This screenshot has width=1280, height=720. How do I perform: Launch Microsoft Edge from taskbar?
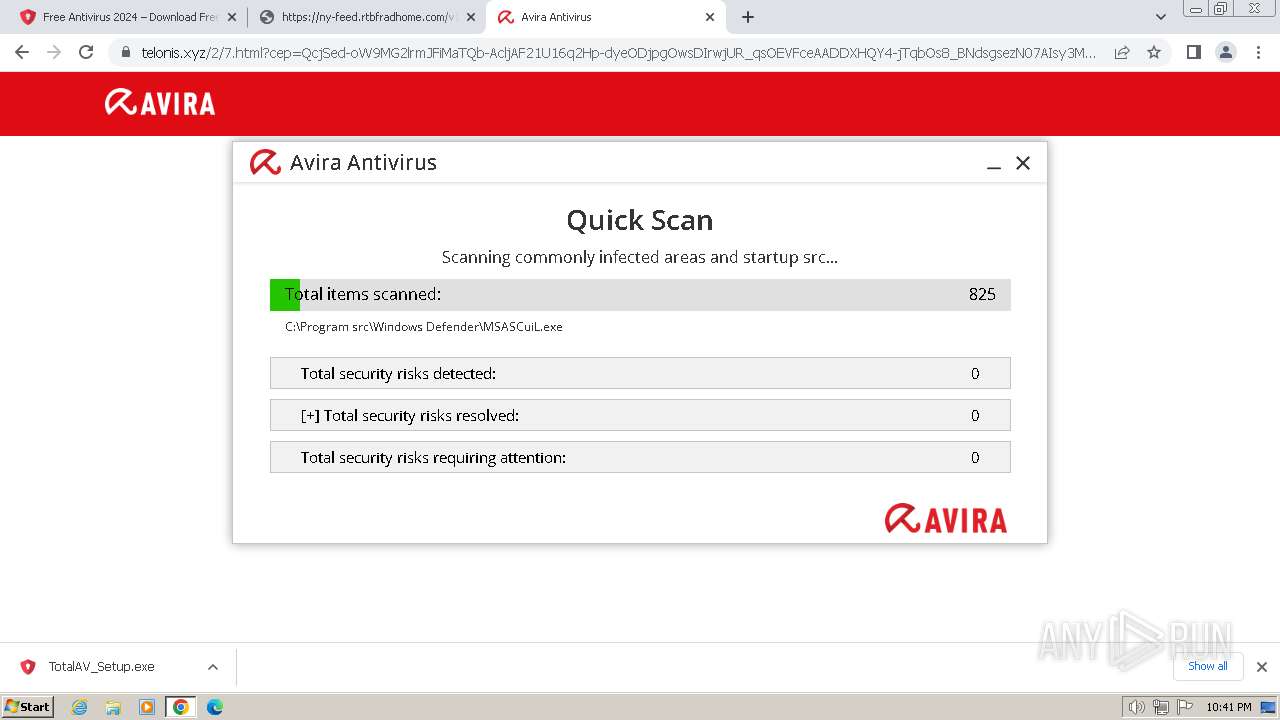(x=215, y=707)
